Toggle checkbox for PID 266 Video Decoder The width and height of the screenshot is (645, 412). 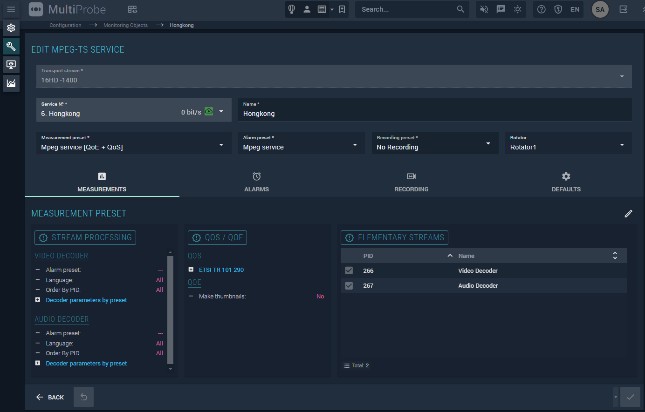point(348,271)
